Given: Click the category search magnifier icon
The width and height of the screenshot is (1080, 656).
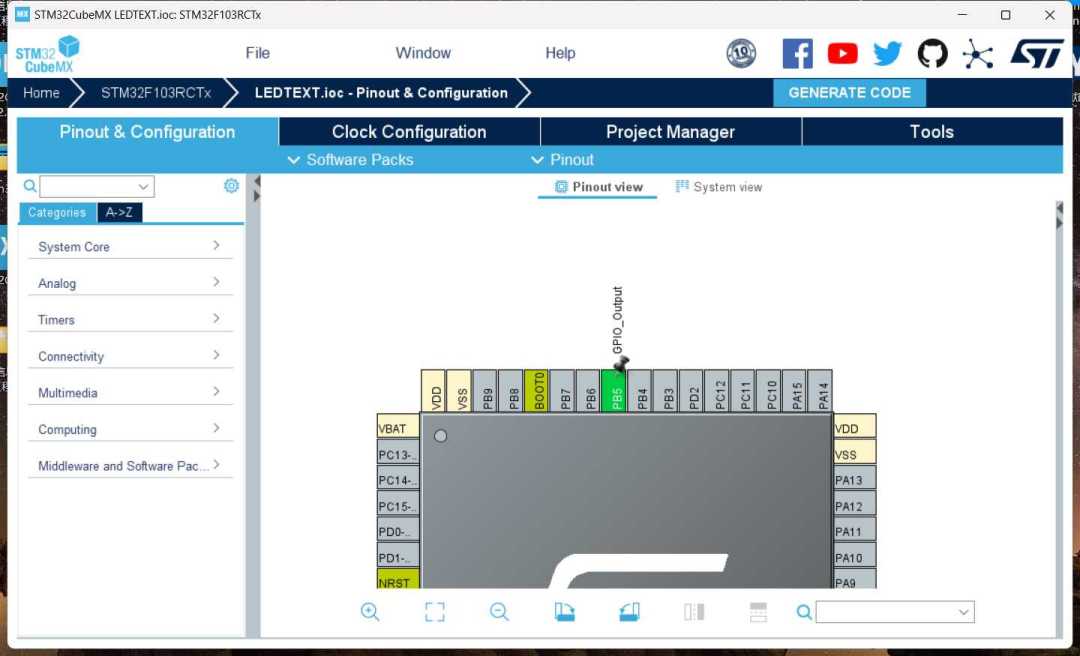Looking at the screenshot, I should pyautogui.click(x=30, y=186).
